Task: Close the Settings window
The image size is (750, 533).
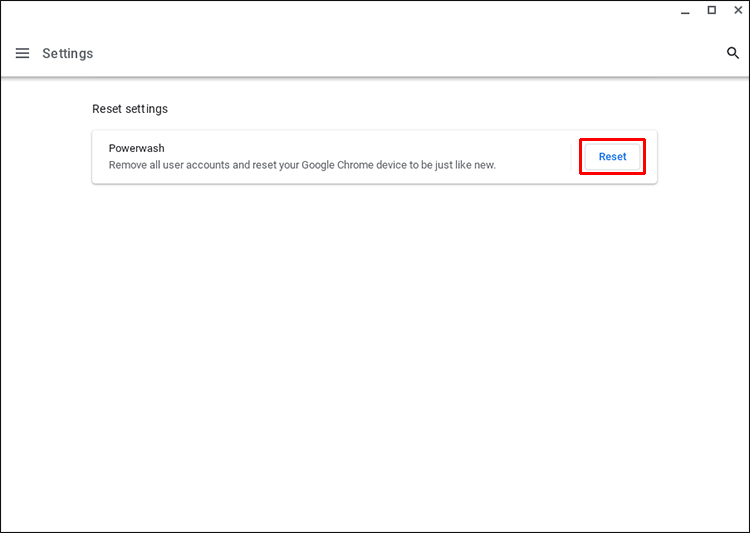Action: (738, 10)
